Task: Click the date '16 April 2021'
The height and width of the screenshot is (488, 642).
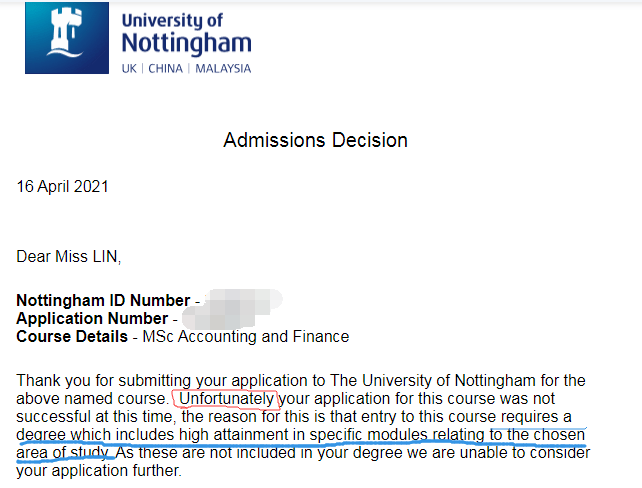Action: [62, 187]
